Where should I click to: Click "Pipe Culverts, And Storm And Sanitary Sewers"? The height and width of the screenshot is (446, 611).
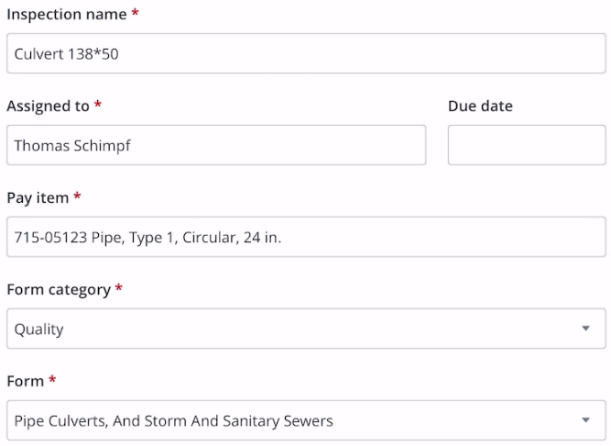coord(173,421)
